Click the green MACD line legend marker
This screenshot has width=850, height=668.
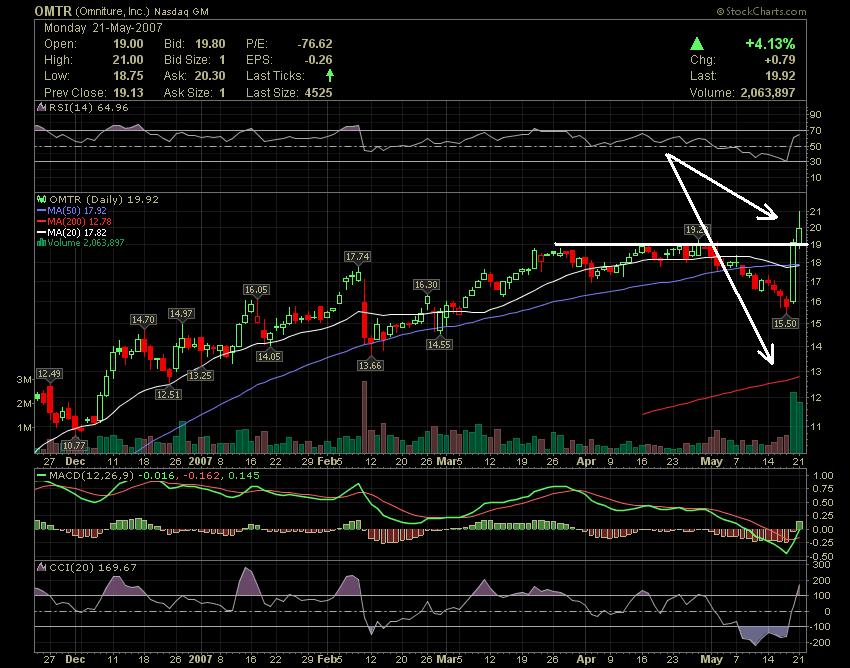click(41, 476)
